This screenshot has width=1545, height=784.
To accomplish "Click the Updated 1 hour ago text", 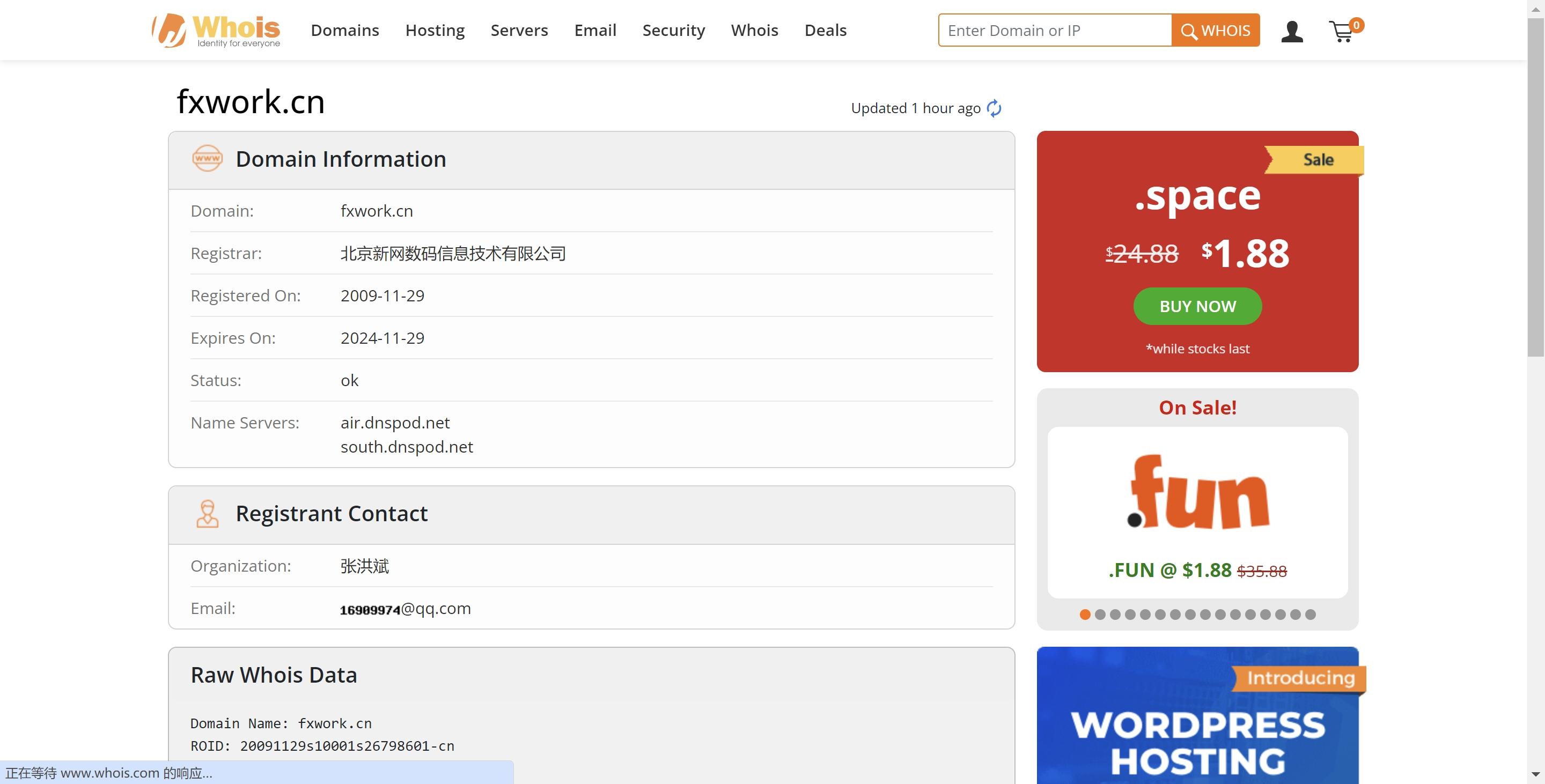I will (915, 108).
